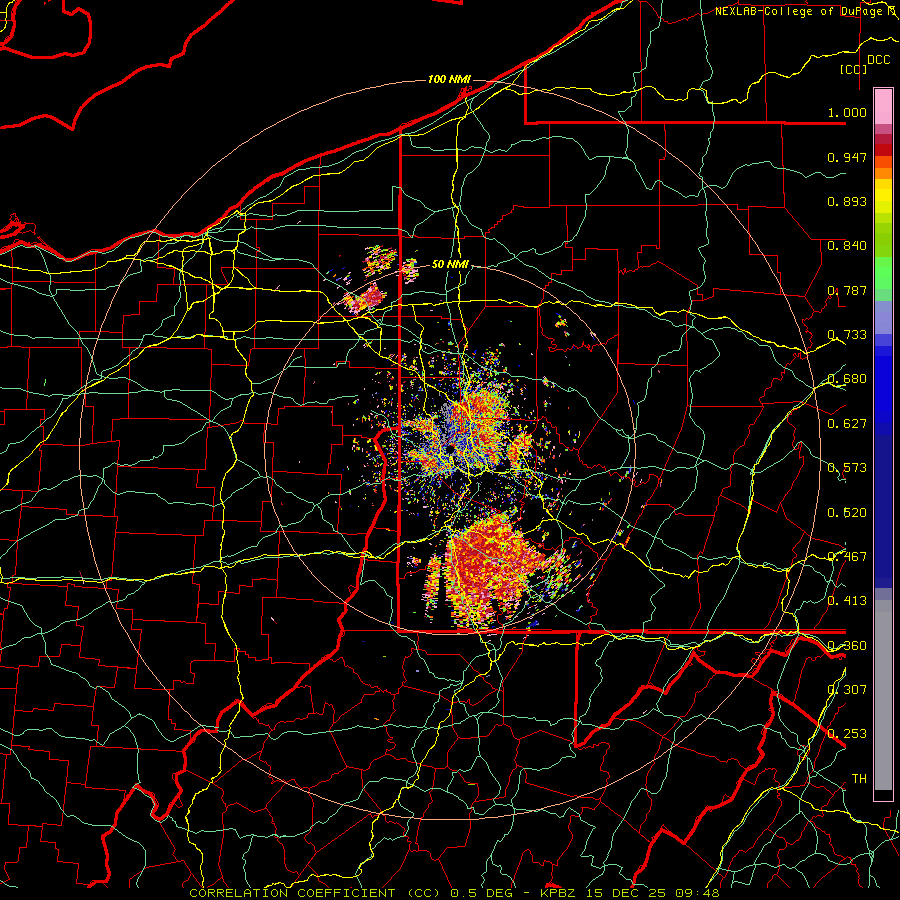Click the DCC label above the color scale
The image size is (900, 900).
pyautogui.click(x=878, y=60)
